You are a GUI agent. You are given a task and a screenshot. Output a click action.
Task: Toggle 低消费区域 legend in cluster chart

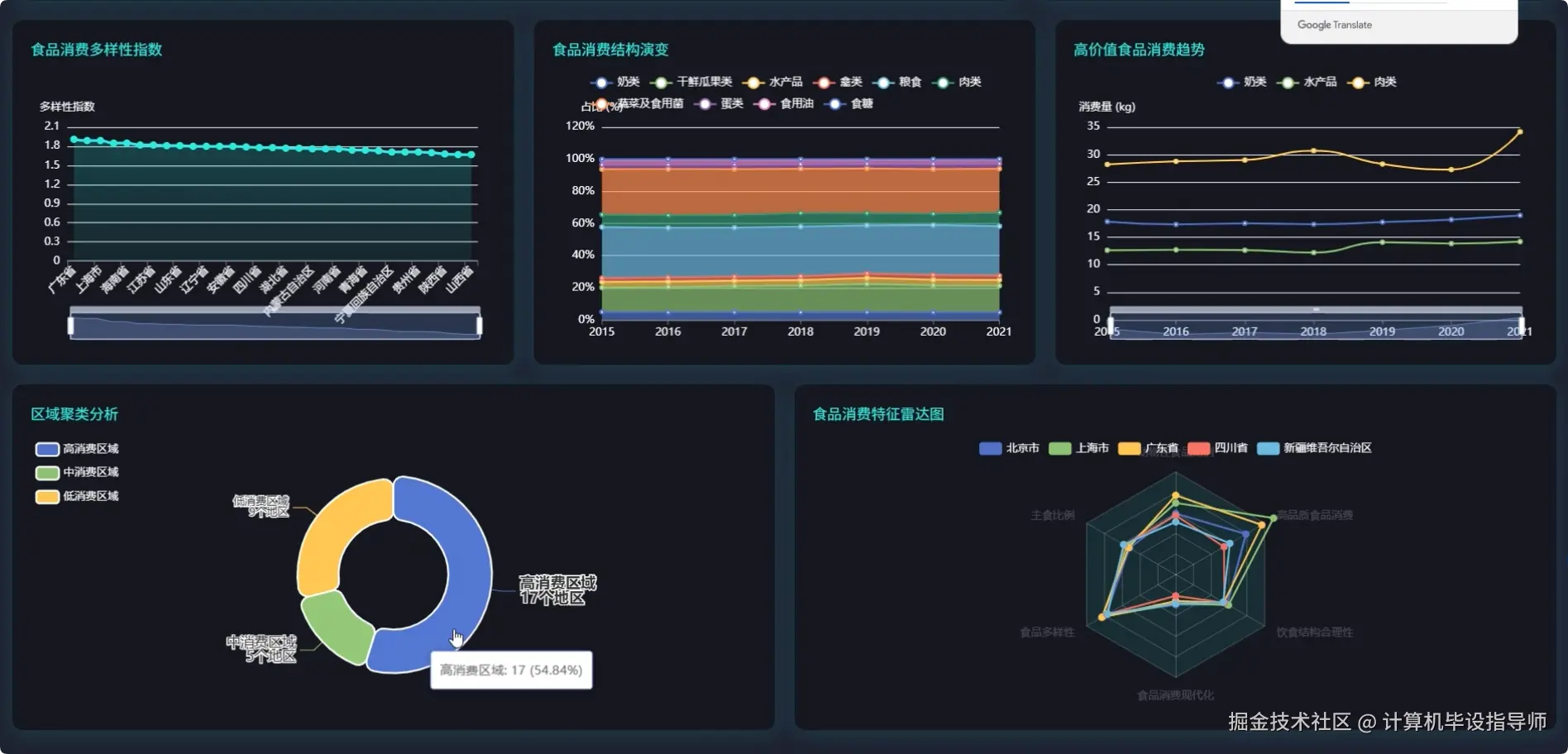click(x=77, y=496)
